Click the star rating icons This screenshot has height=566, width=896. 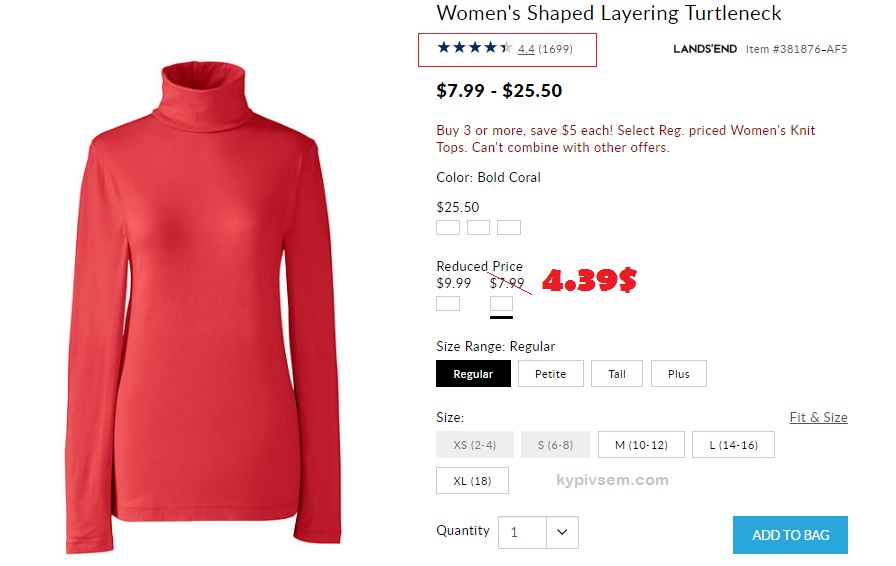pyautogui.click(x=475, y=48)
